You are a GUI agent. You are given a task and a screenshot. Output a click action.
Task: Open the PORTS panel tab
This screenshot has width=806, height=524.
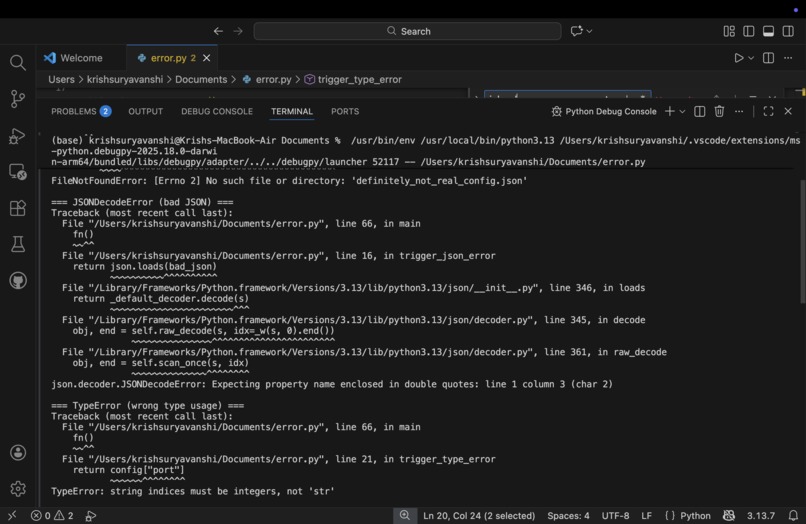(345, 112)
